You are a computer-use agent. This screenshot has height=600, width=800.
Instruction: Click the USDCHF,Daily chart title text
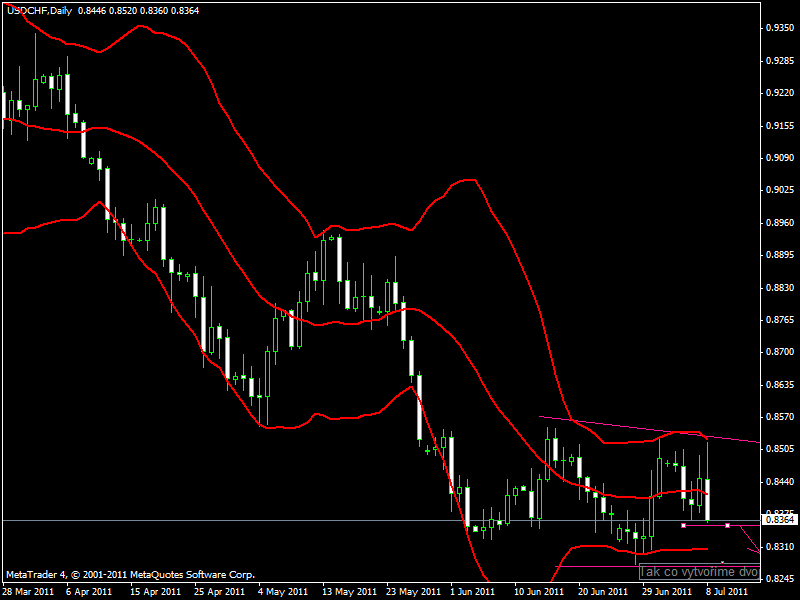40,11
